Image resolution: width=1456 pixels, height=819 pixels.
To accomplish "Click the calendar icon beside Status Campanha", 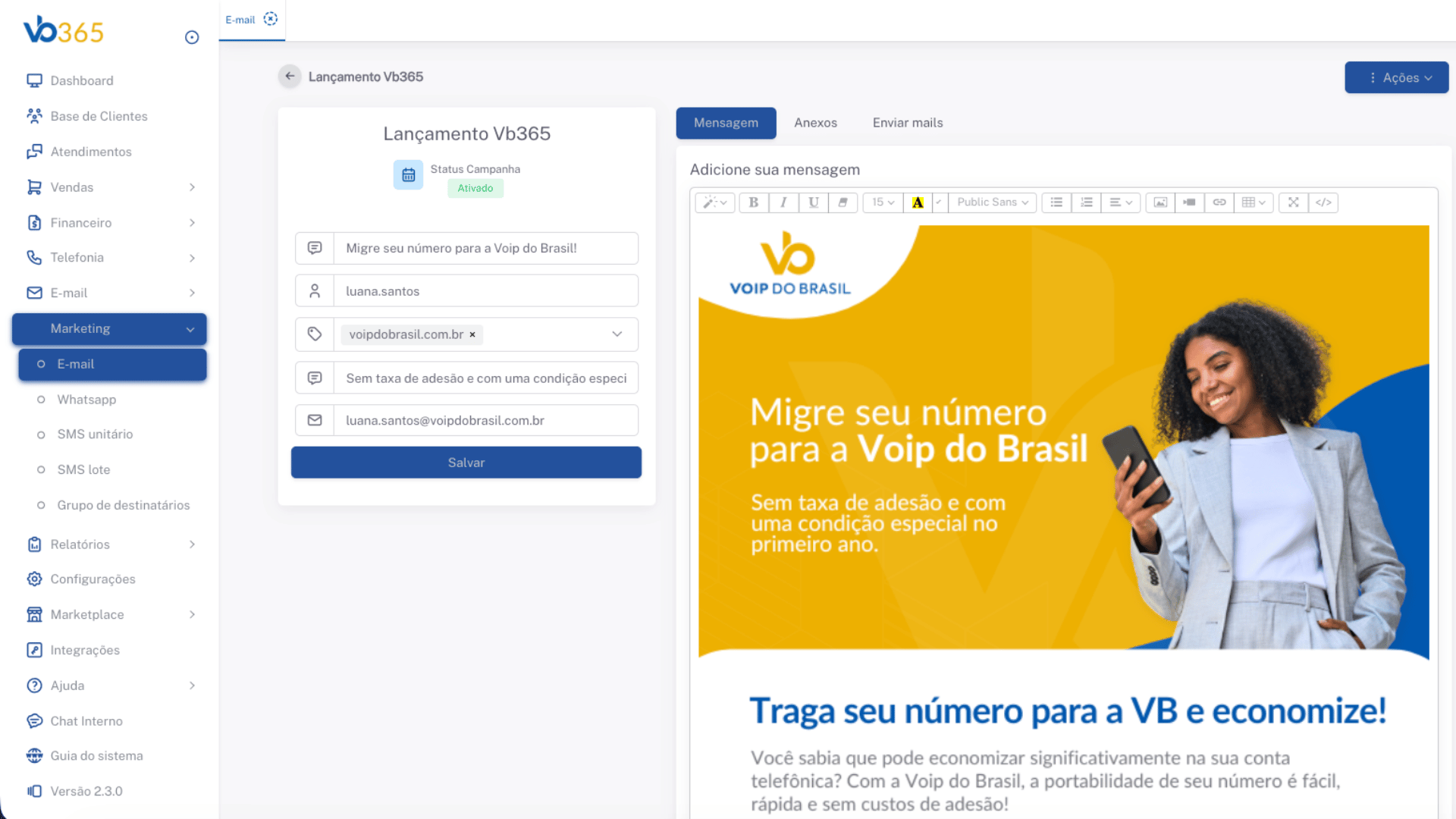I will click(x=408, y=175).
